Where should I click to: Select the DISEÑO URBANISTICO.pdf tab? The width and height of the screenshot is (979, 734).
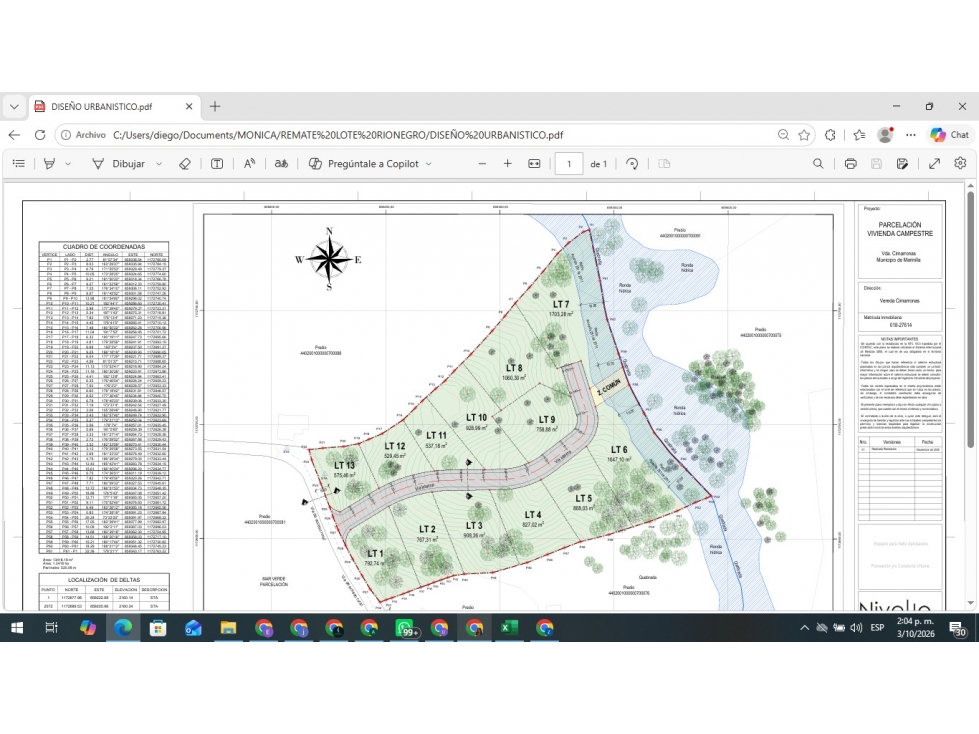click(x=114, y=107)
